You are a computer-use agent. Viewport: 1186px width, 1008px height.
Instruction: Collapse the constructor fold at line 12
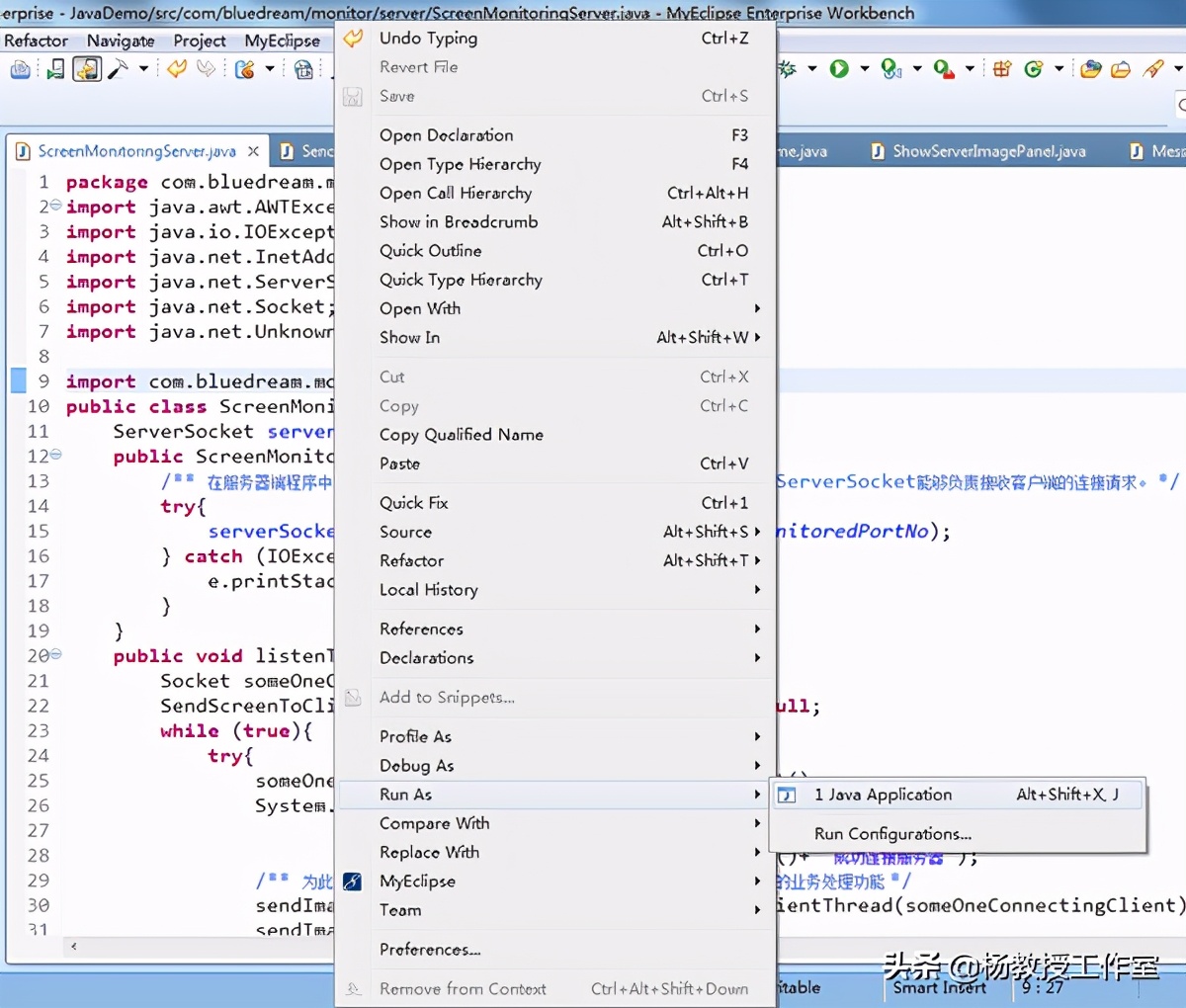tap(55, 455)
